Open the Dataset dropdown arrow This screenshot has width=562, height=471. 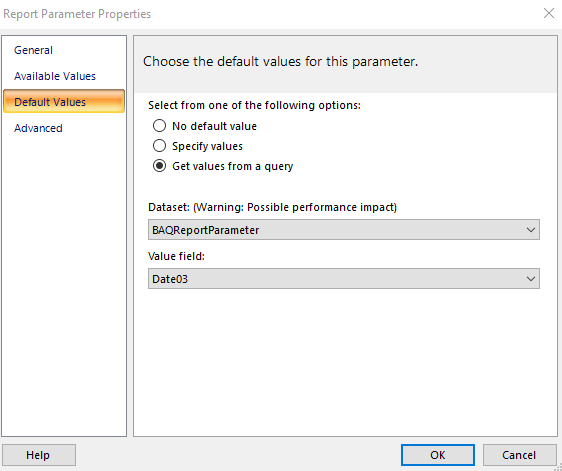[531, 230]
